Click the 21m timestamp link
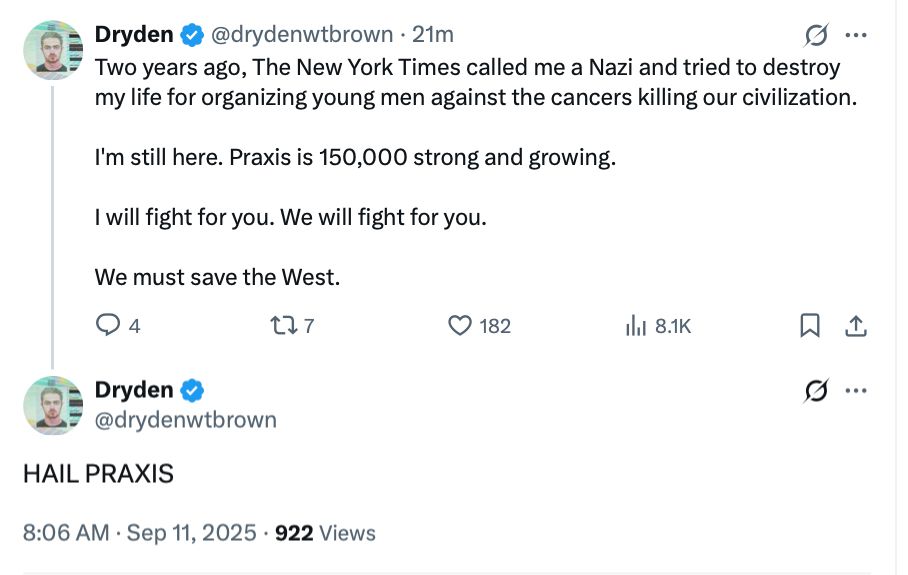The height and width of the screenshot is (575, 908). [434, 35]
